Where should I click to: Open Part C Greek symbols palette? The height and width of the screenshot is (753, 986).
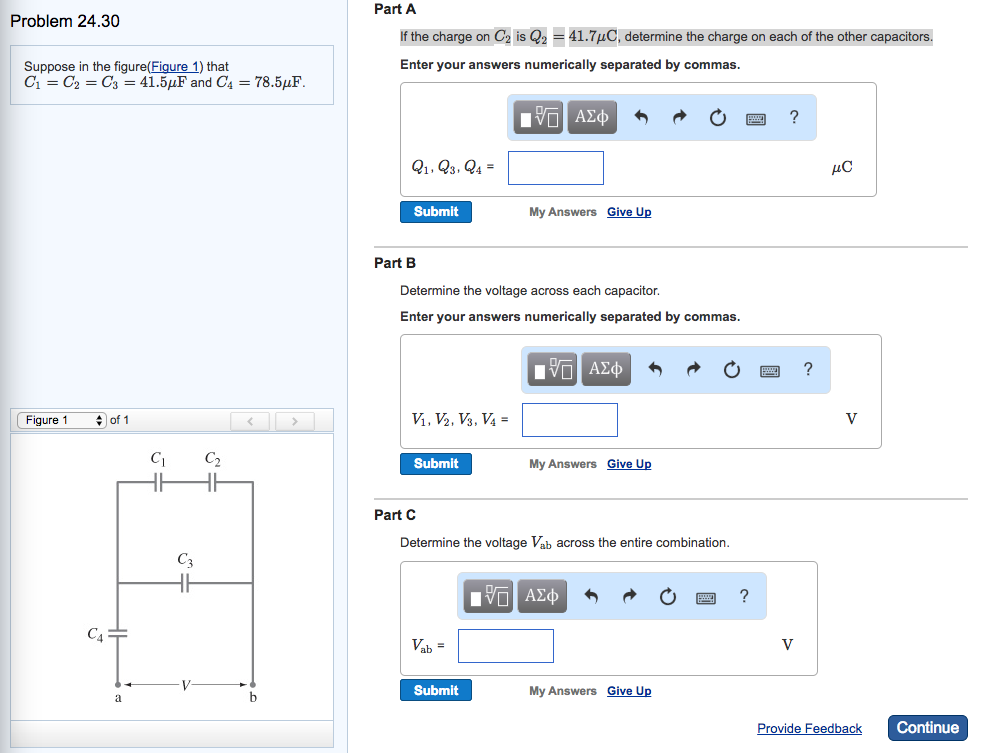(541, 596)
